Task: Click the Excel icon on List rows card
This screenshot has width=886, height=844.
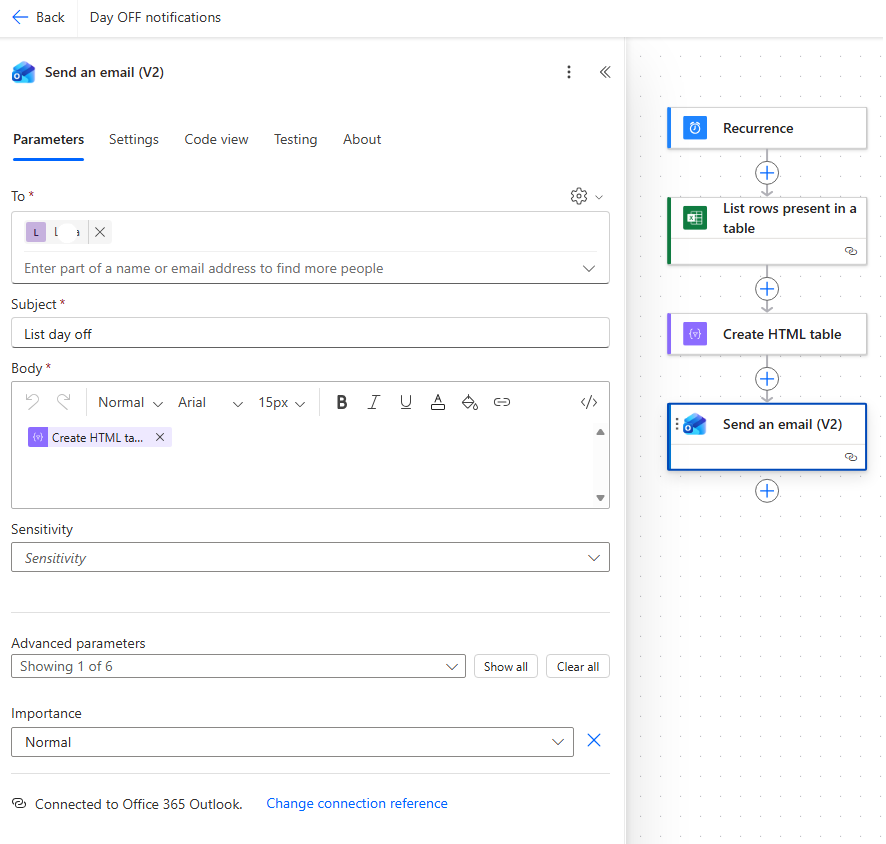Action: (x=695, y=217)
